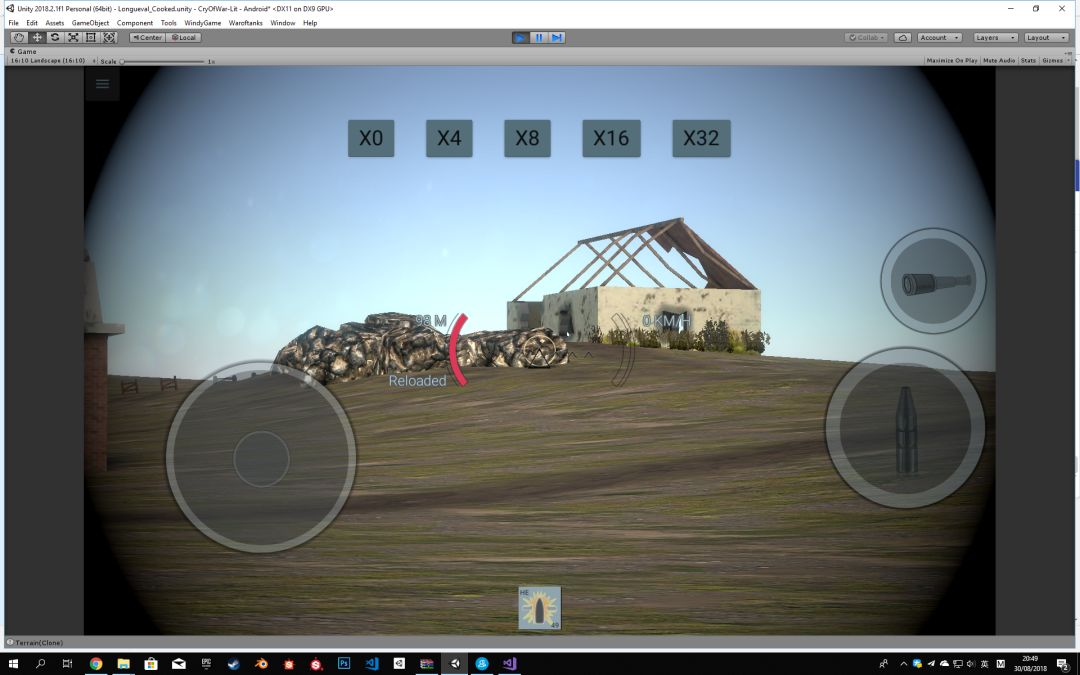Open the Account dropdown
Screen dimensions: 1080x675
tap(939, 37)
